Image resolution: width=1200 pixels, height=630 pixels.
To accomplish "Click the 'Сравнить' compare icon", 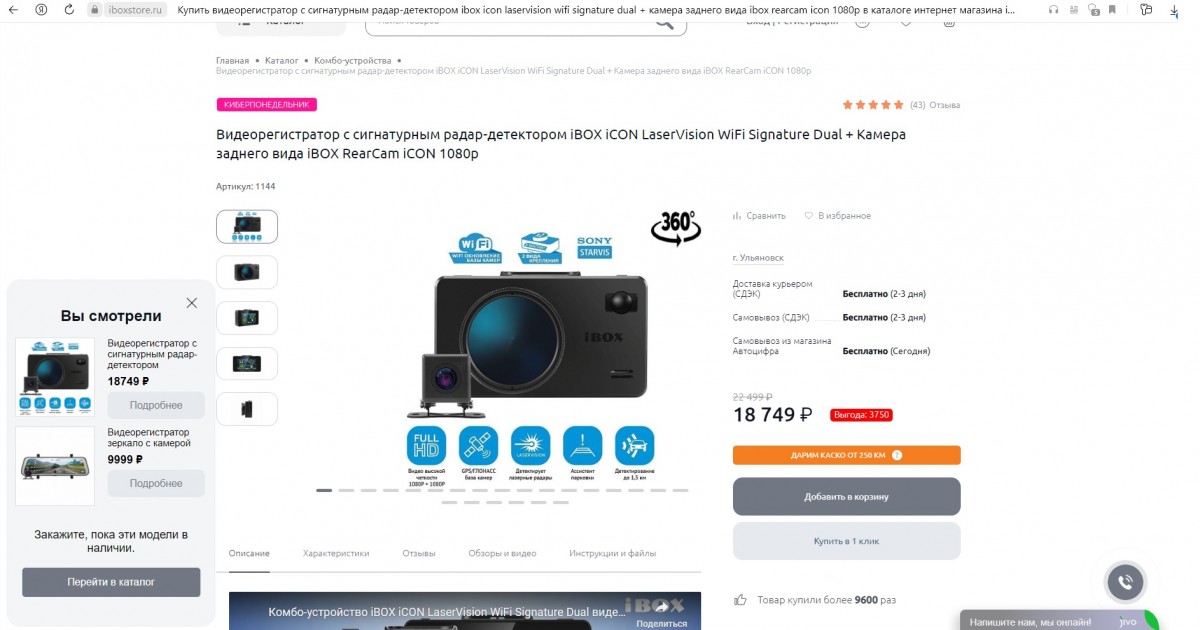I will [737, 216].
